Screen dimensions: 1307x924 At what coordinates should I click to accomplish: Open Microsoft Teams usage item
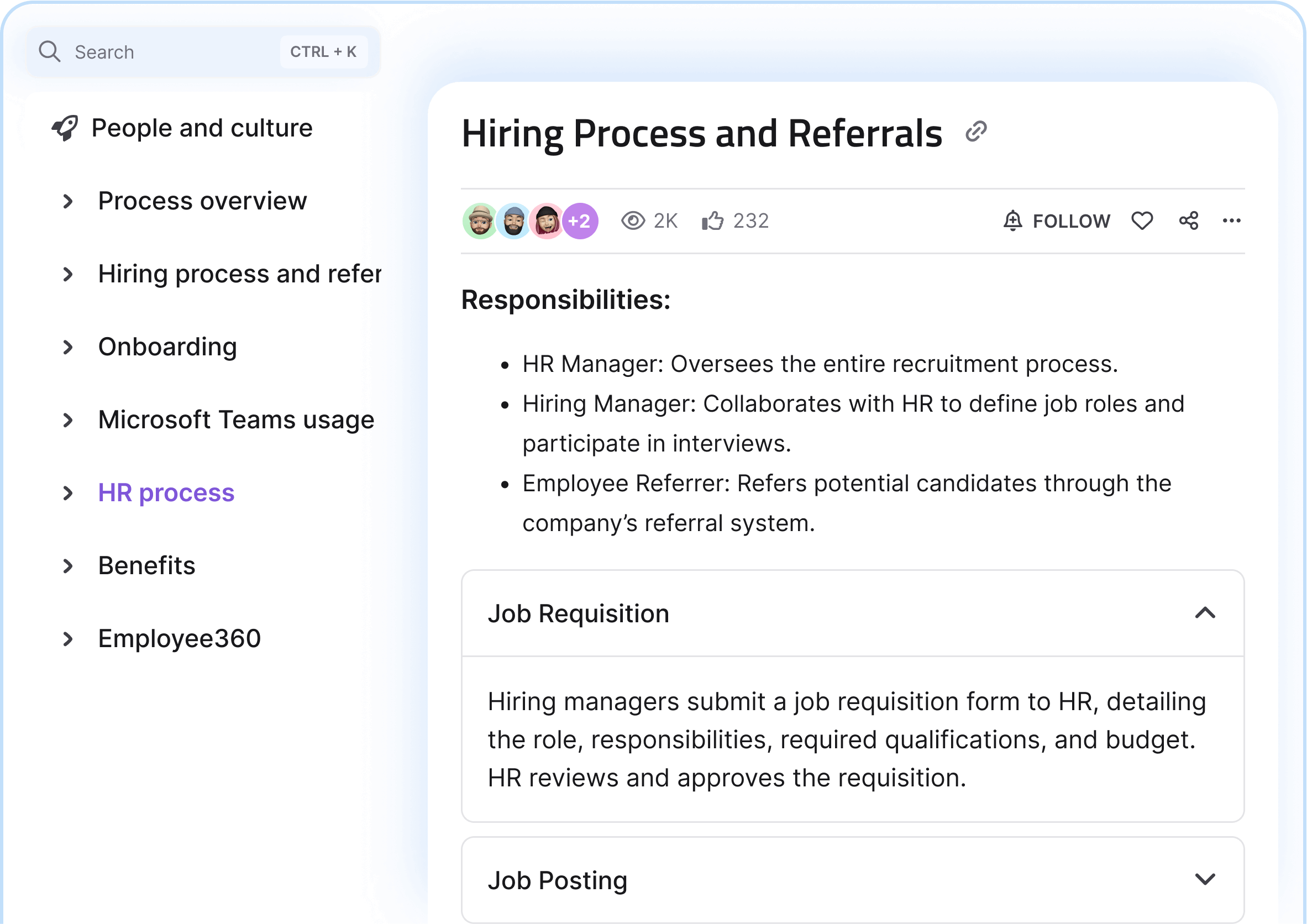click(x=235, y=419)
